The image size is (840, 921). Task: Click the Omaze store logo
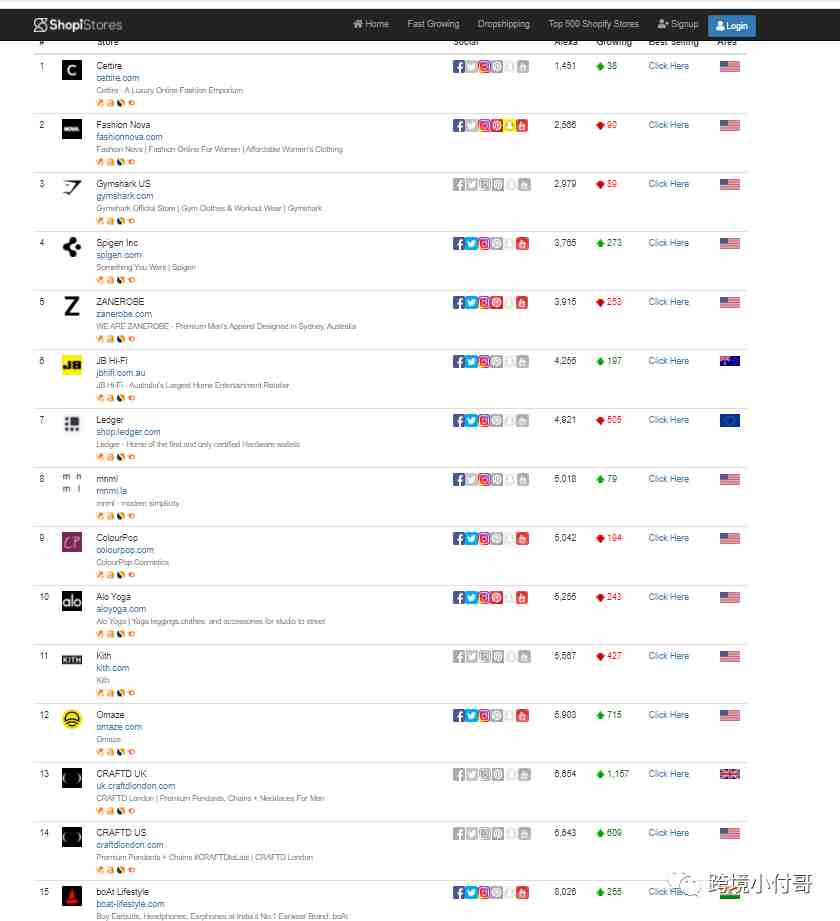tap(72, 720)
